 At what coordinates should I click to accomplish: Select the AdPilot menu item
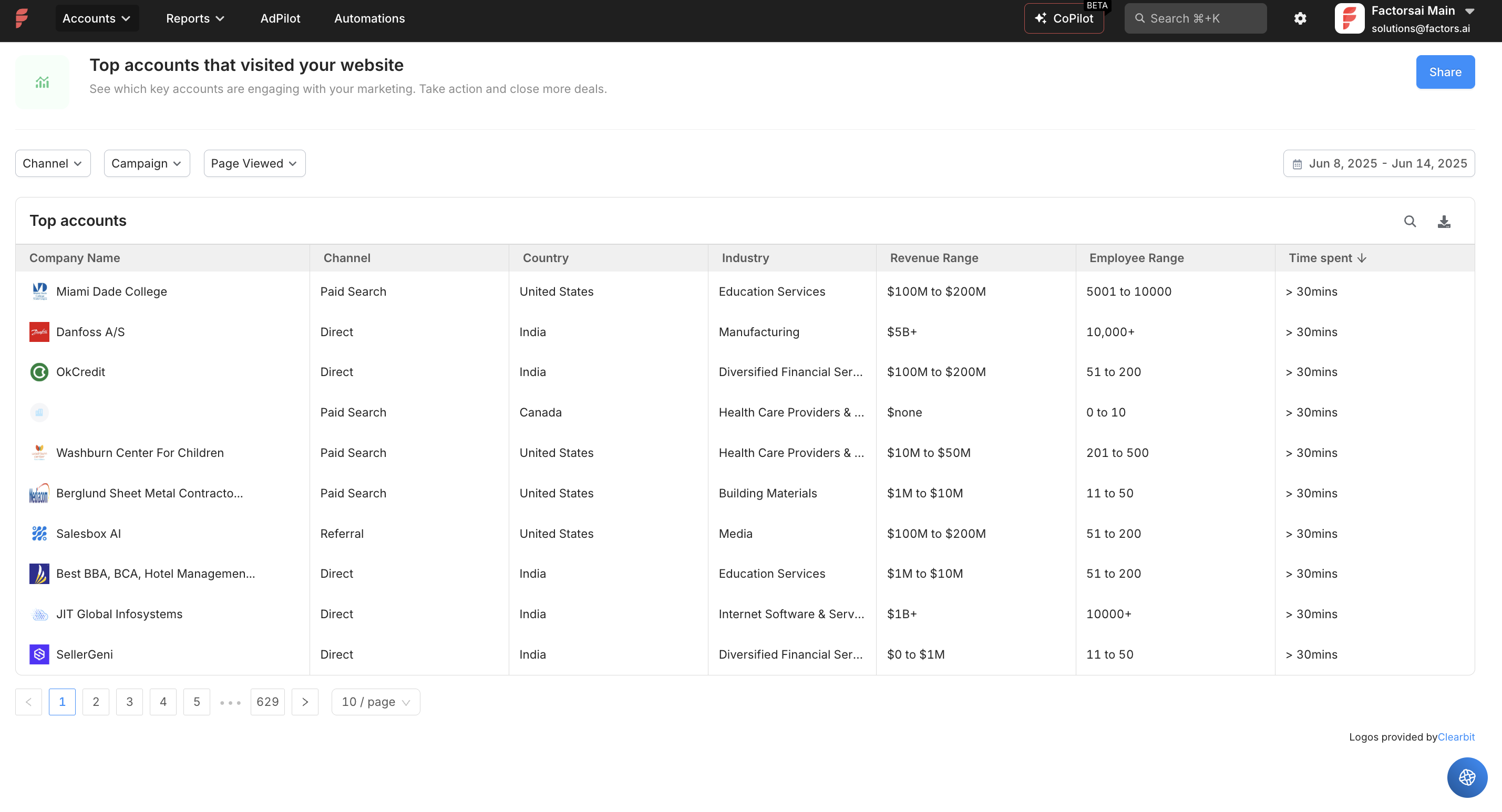tap(281, 18)
